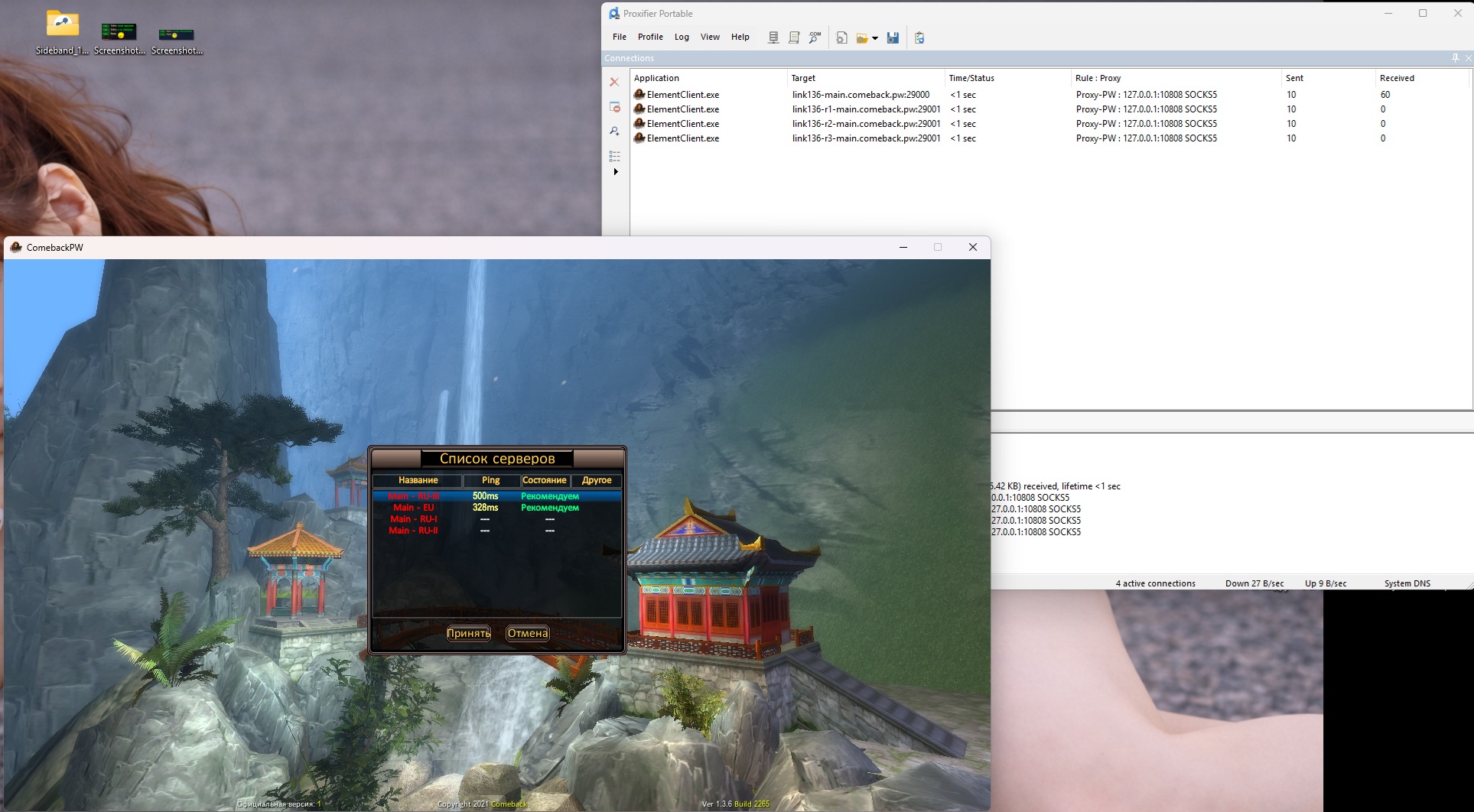Image resolution: width=1474 pixels, height=812 pixels.
Task: Expand the sidebar's black arrow
Action: pos(615,171)
